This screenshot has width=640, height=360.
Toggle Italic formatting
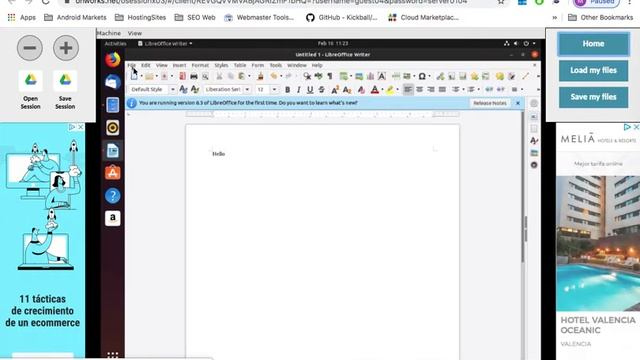(x=298, y=90)
